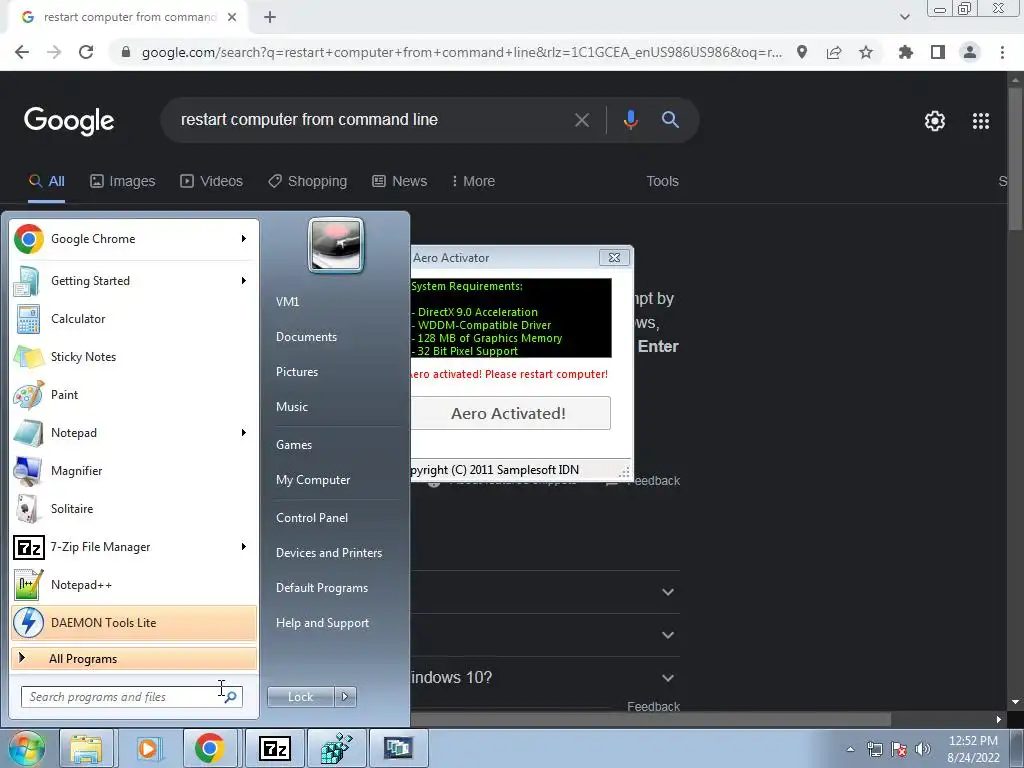Screen dimensions: 1024x768
Task: Open Sticky Notes
Action: coord(134,357)
